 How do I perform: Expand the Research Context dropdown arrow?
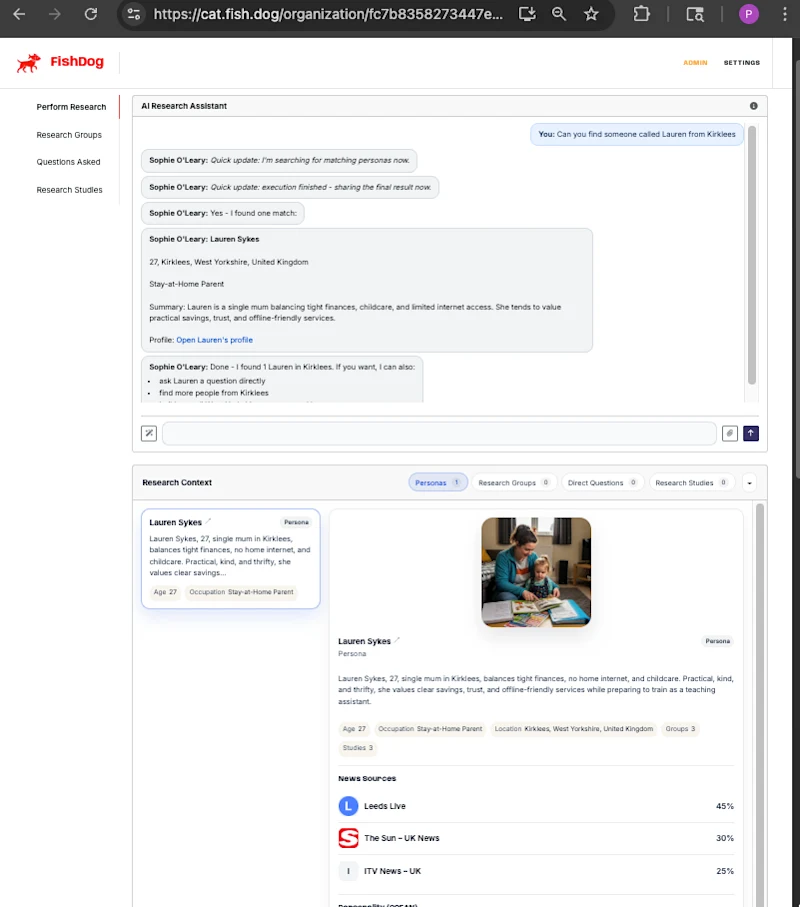(749, 482)
